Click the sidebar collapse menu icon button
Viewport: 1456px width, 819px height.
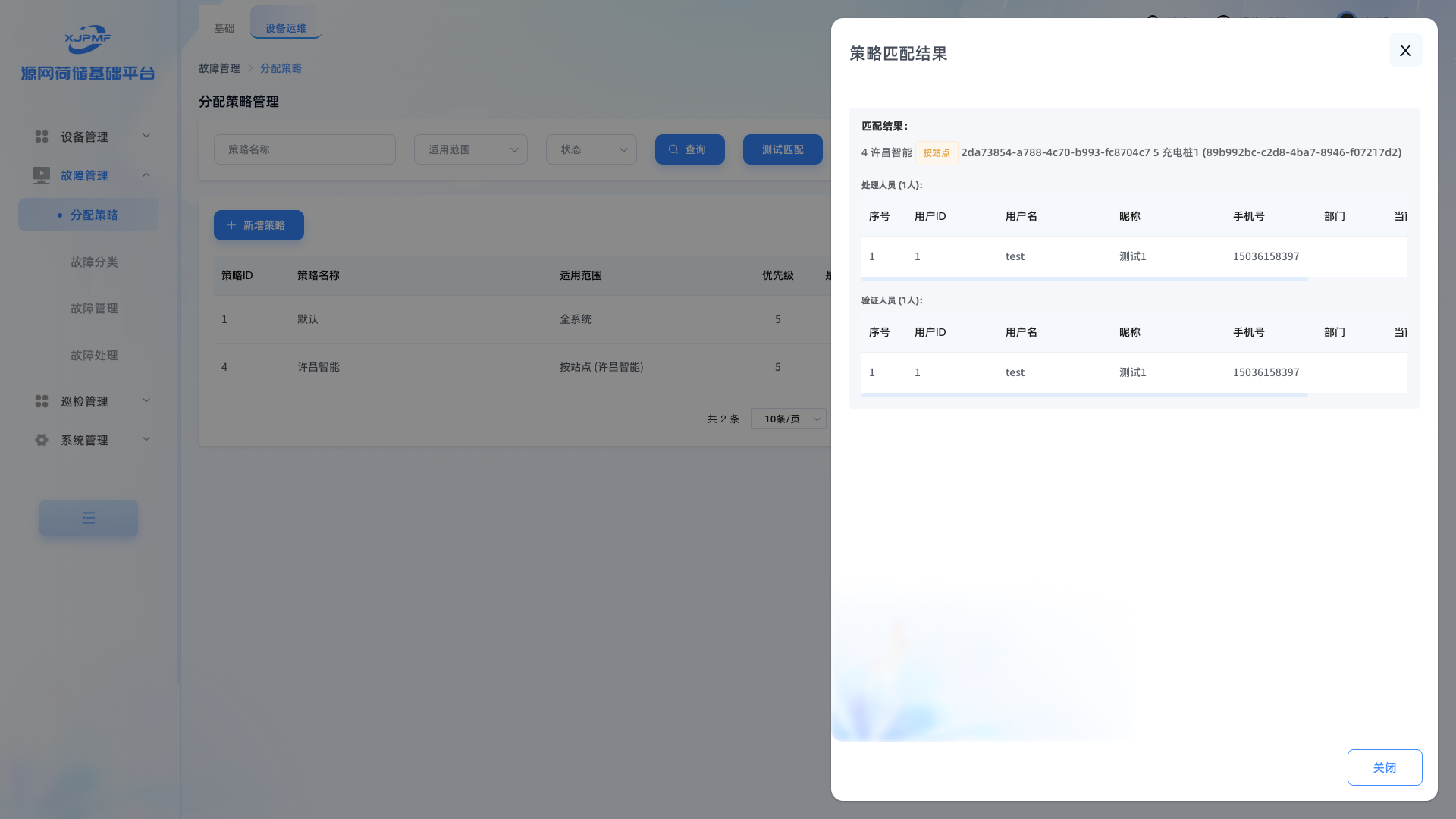(x=89, y=518)
